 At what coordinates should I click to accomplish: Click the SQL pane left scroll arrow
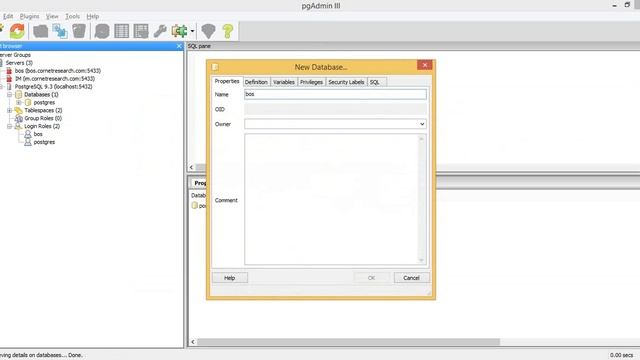click(x=191, y=167)
